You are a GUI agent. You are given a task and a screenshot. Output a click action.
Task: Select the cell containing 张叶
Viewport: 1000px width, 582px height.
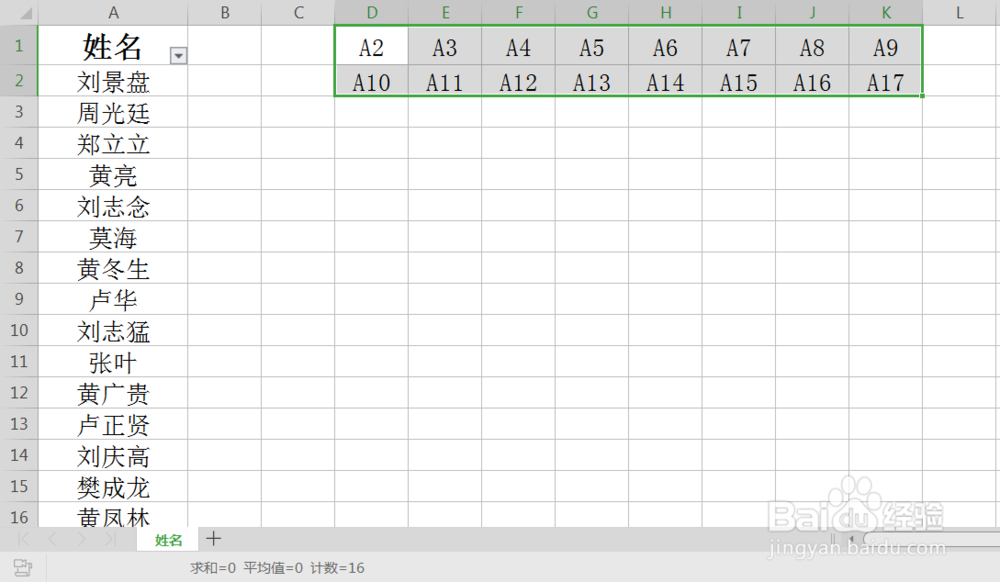click(113, 362)
